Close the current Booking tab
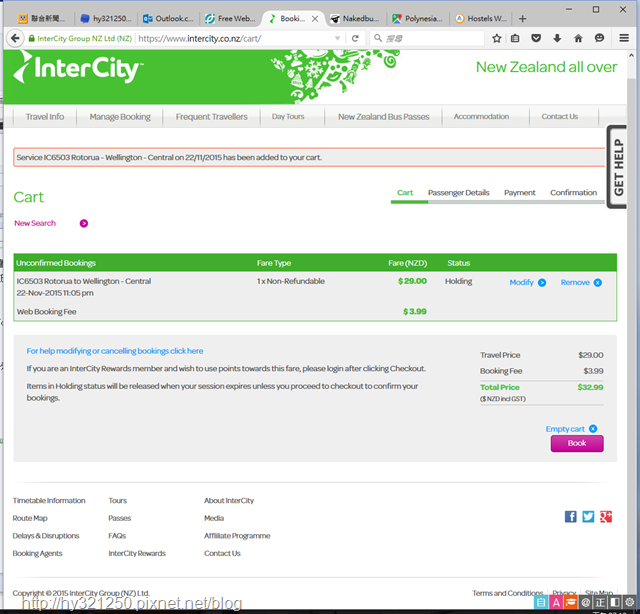The image size is (640, 614). tap(315, 19)
